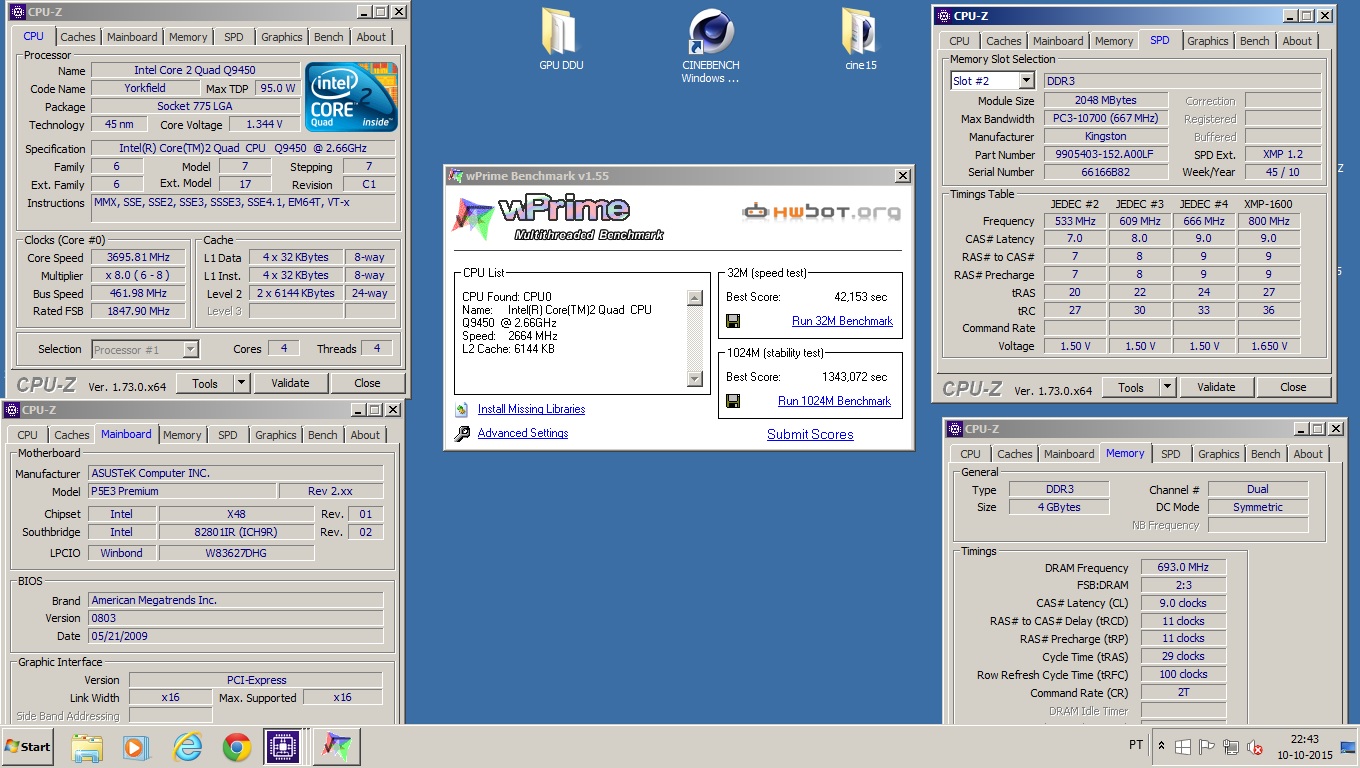Click the Part Number field 9905403-152.A00LF
The width and height of the screenshot is (1360, 768).
[1105, 155]
